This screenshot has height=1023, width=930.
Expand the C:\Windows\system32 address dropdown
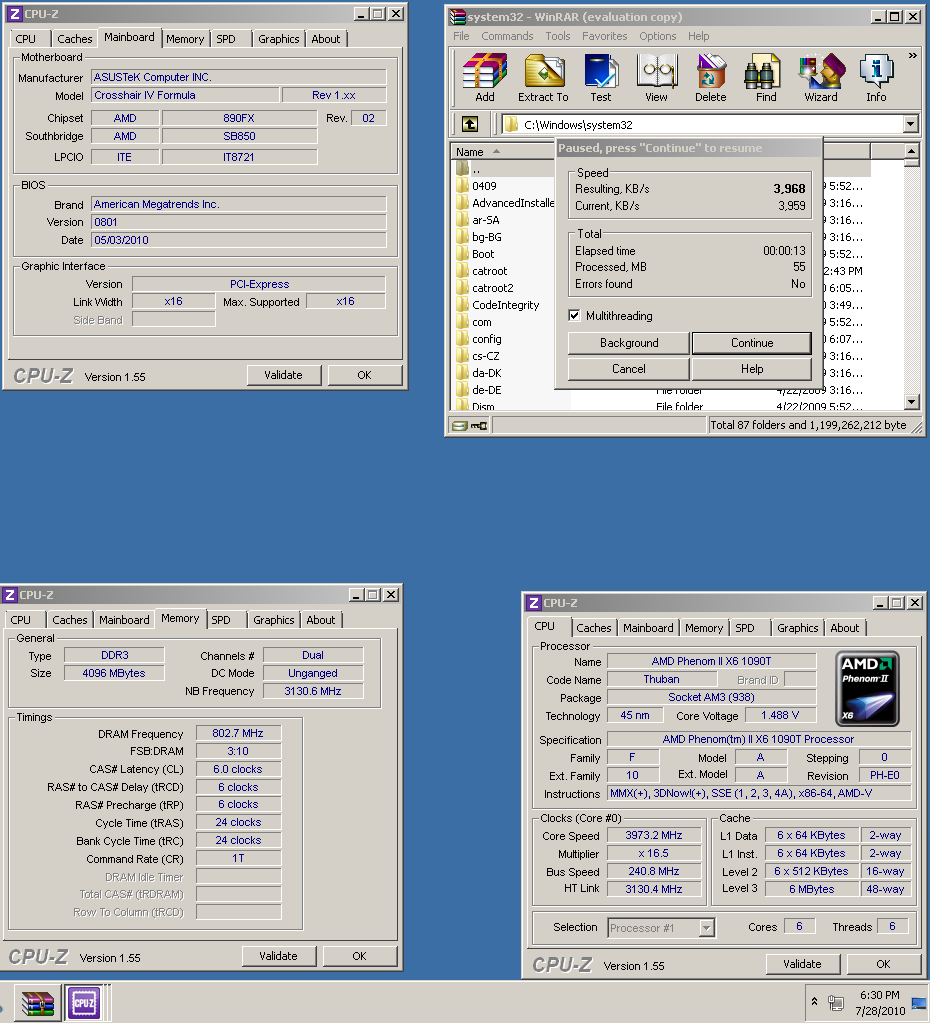point(910,124)
